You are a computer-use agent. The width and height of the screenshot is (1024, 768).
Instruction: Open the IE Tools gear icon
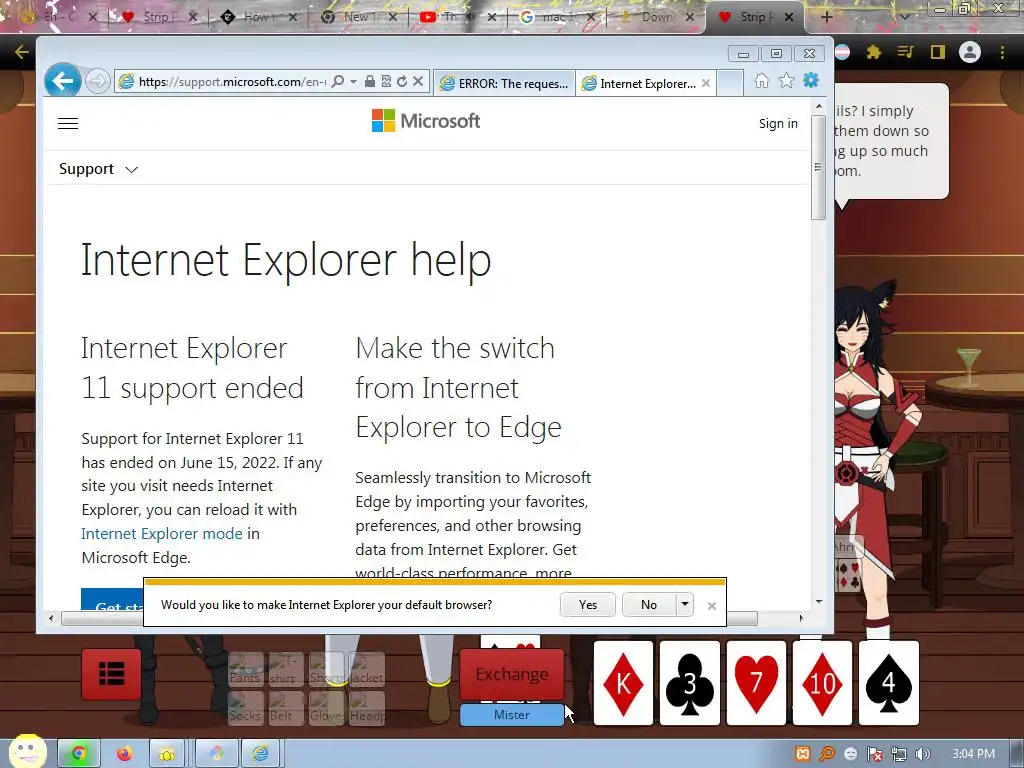coord(811,80)
